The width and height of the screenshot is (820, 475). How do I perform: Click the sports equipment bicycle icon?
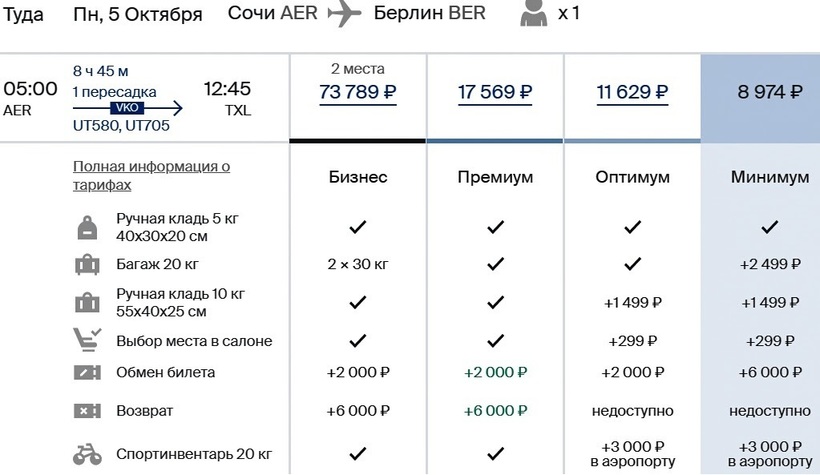click(87, 453)
